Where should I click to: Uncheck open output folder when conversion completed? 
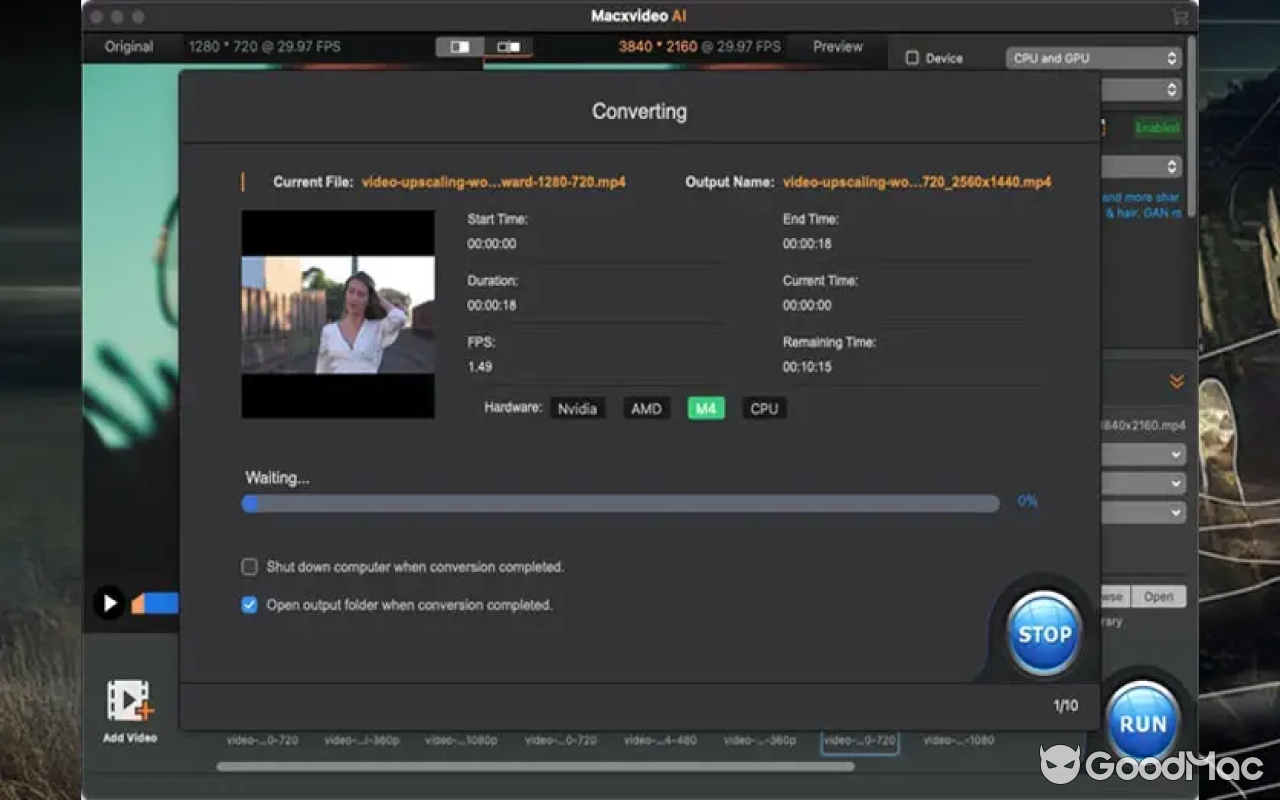click(250, 605)
